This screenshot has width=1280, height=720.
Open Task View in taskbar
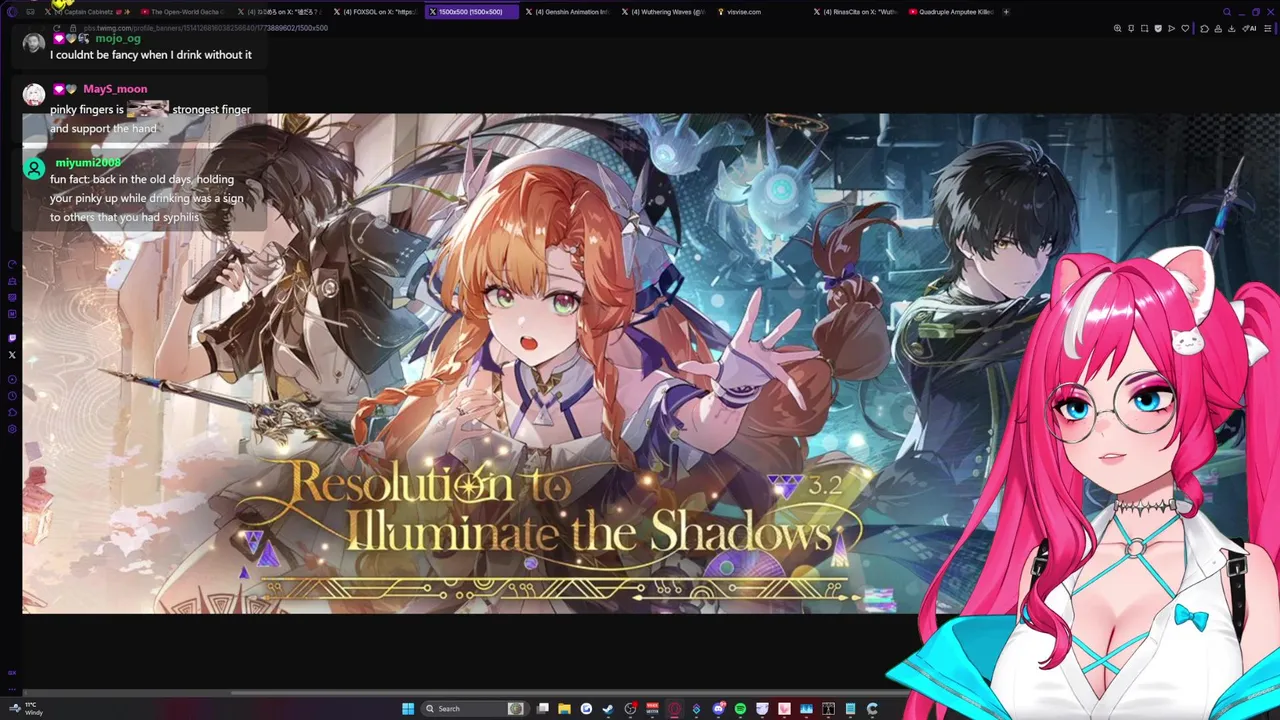(x=543, y=709)
